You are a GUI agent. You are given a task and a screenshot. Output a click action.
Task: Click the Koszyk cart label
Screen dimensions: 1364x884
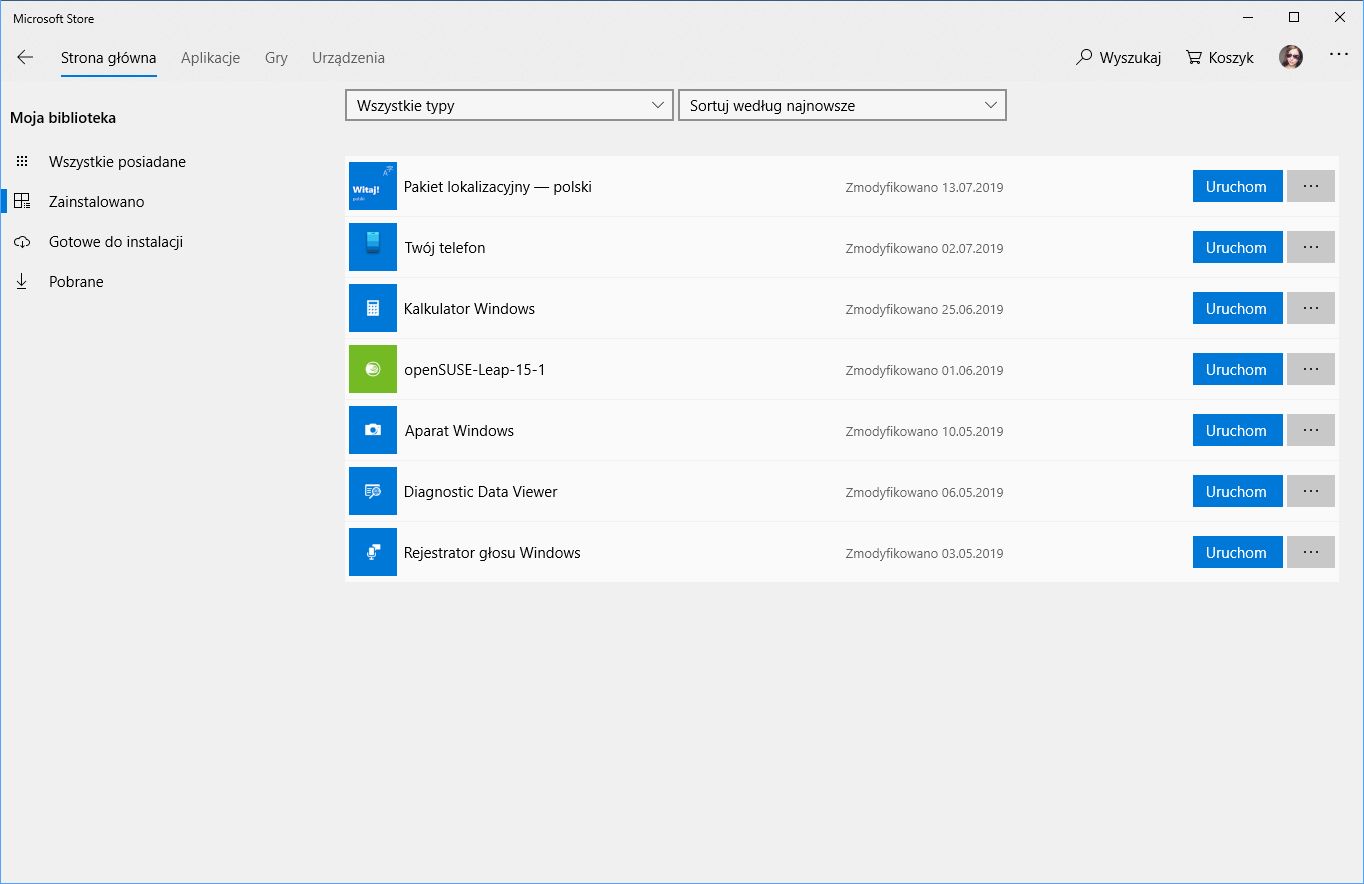[x=1231, y=58]
